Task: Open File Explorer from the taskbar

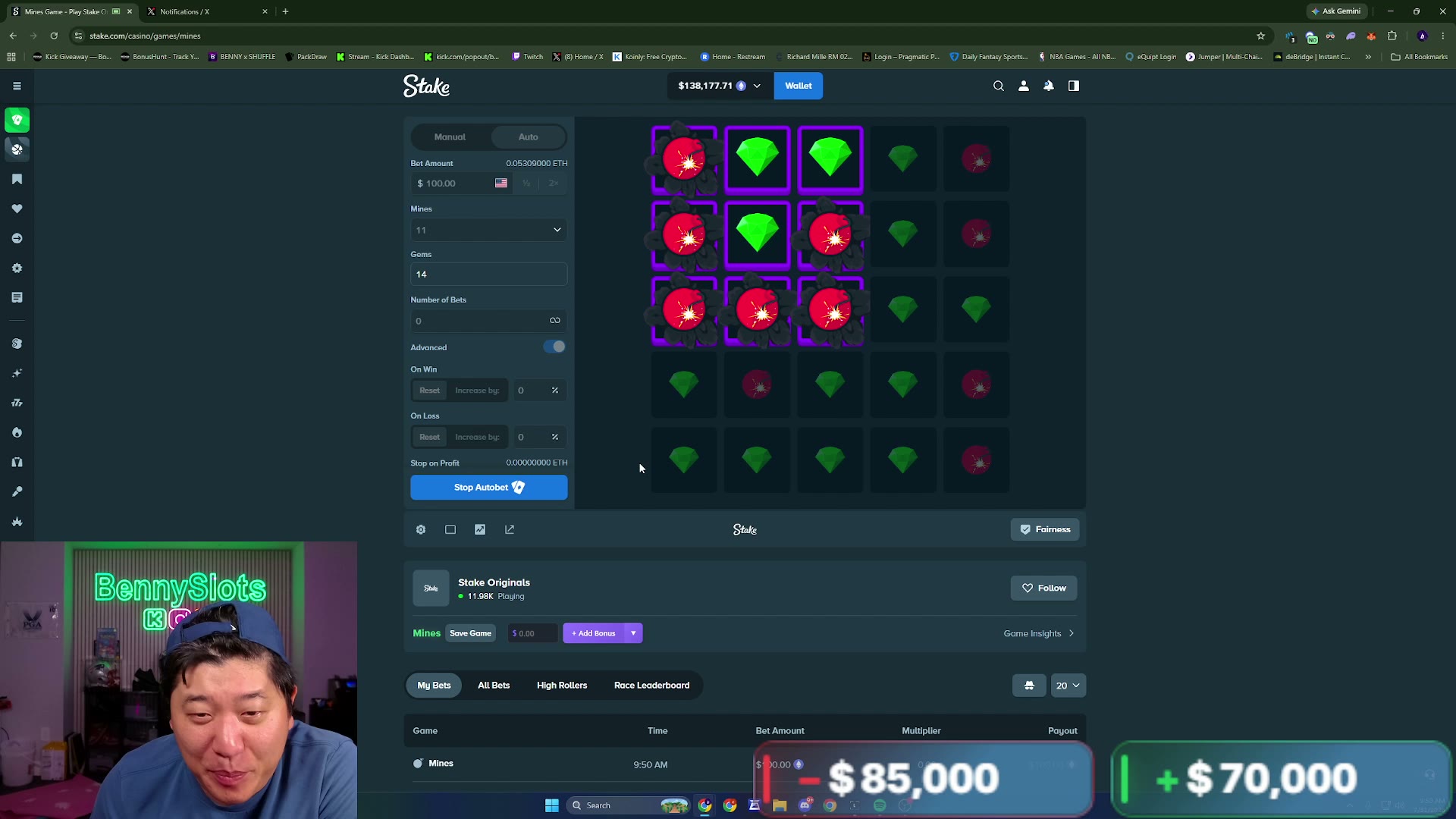Action: (780, 805)
